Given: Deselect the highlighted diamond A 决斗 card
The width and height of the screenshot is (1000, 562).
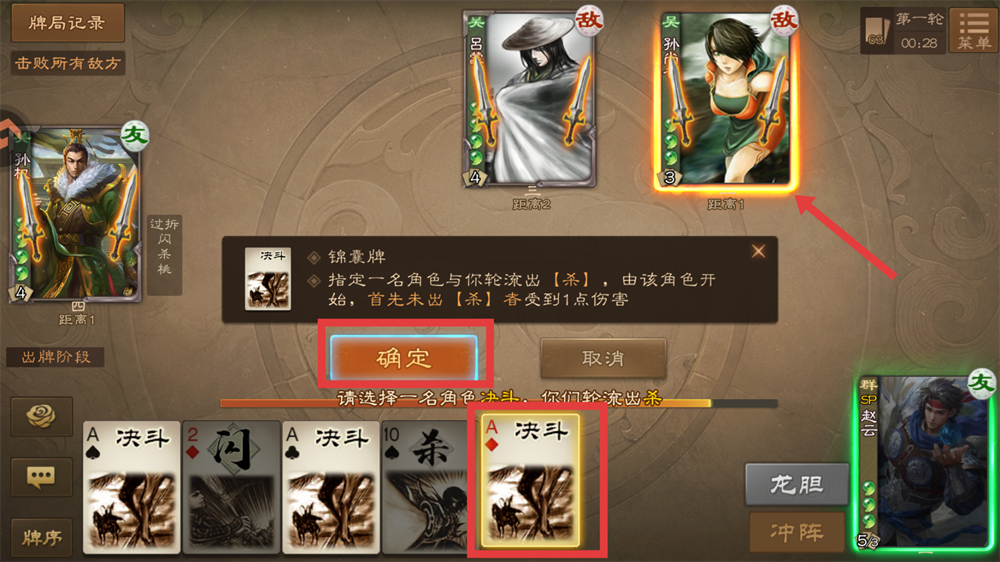Looking at the screenshot, I should [531, 480].
